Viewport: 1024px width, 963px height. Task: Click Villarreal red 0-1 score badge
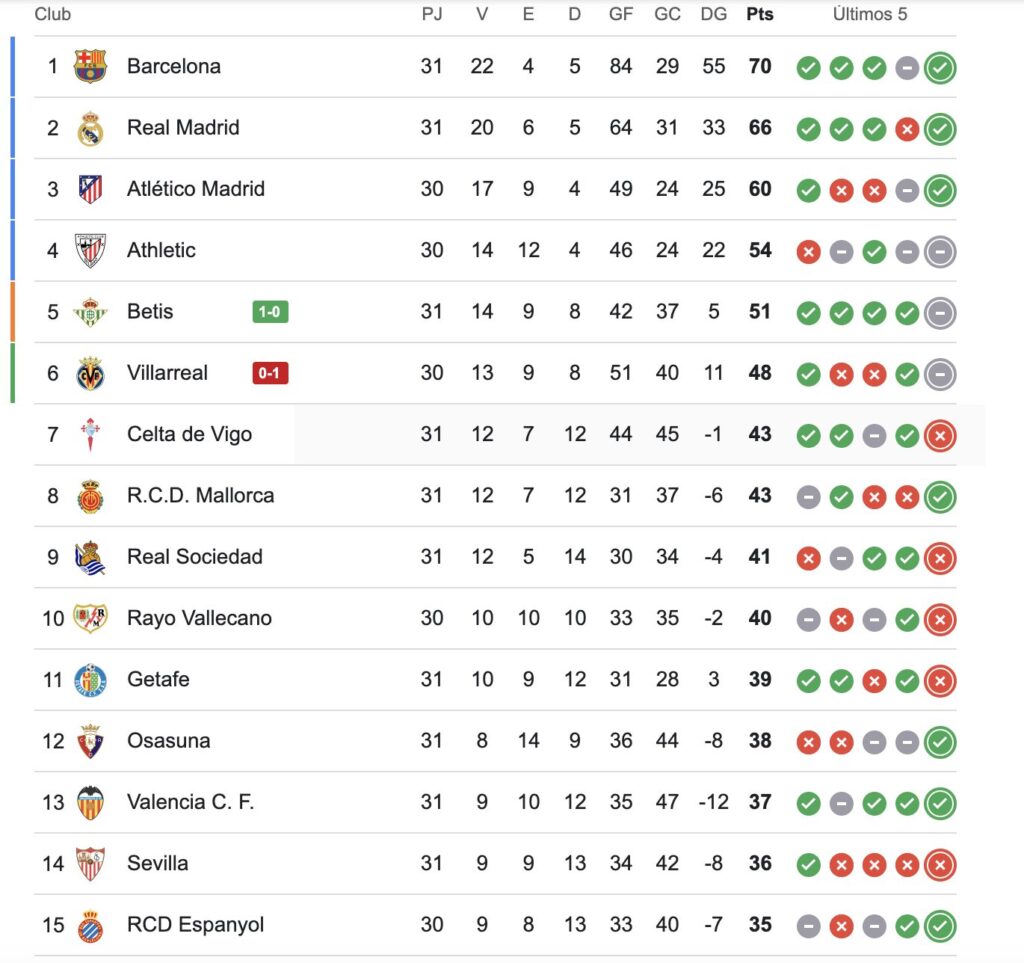click(270, 373)
